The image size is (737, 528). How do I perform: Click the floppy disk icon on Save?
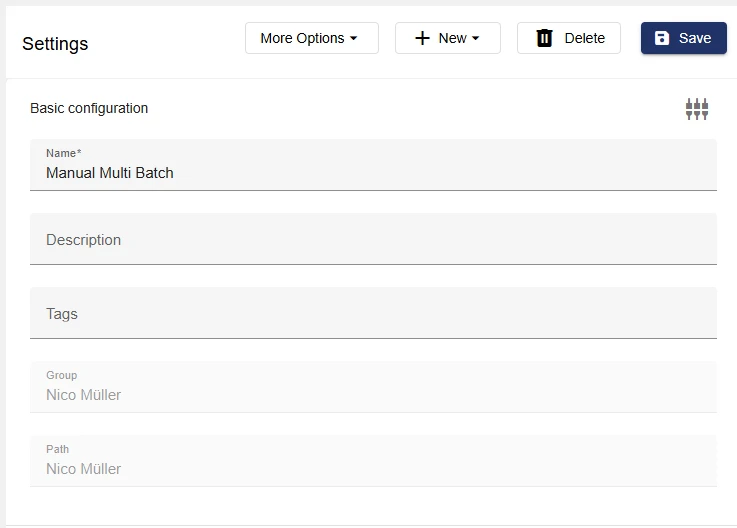(662, 38)
